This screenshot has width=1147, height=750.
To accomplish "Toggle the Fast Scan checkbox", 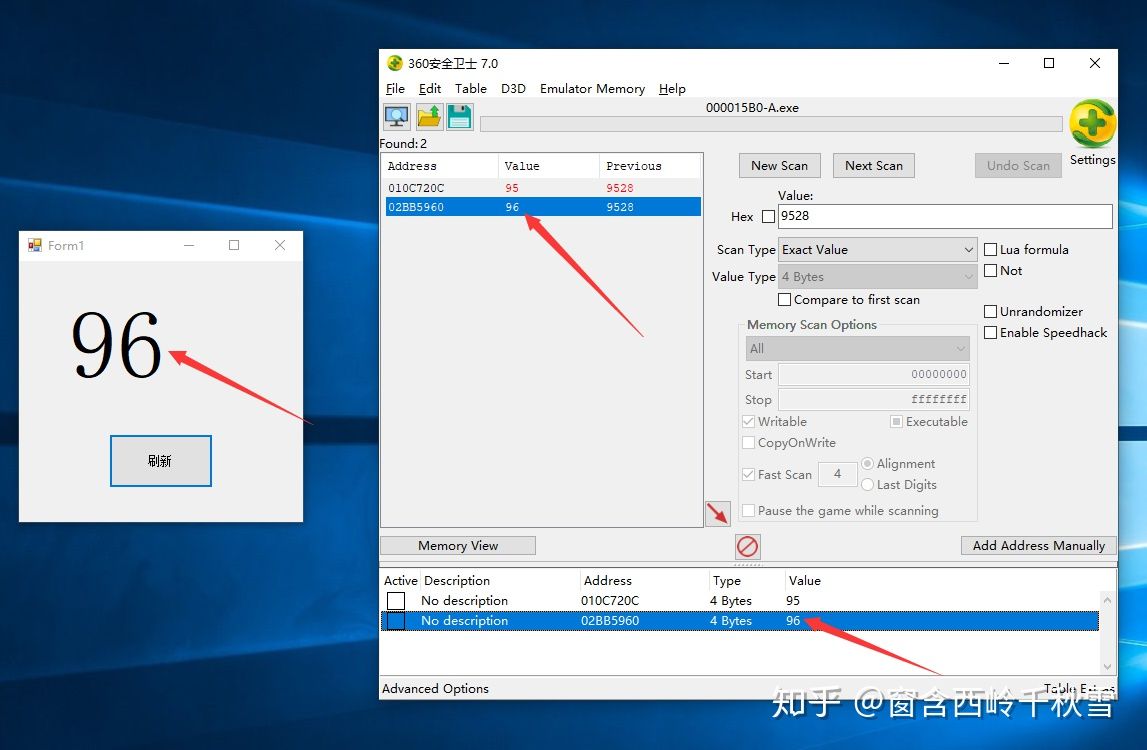I will click(748, 474).
